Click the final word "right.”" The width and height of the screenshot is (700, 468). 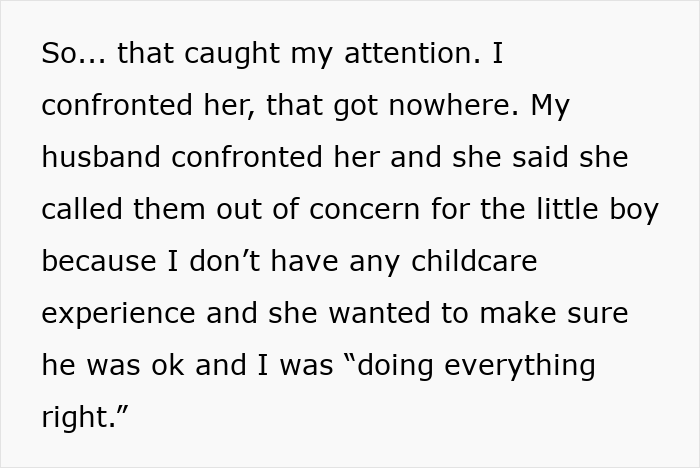point(85,418)
